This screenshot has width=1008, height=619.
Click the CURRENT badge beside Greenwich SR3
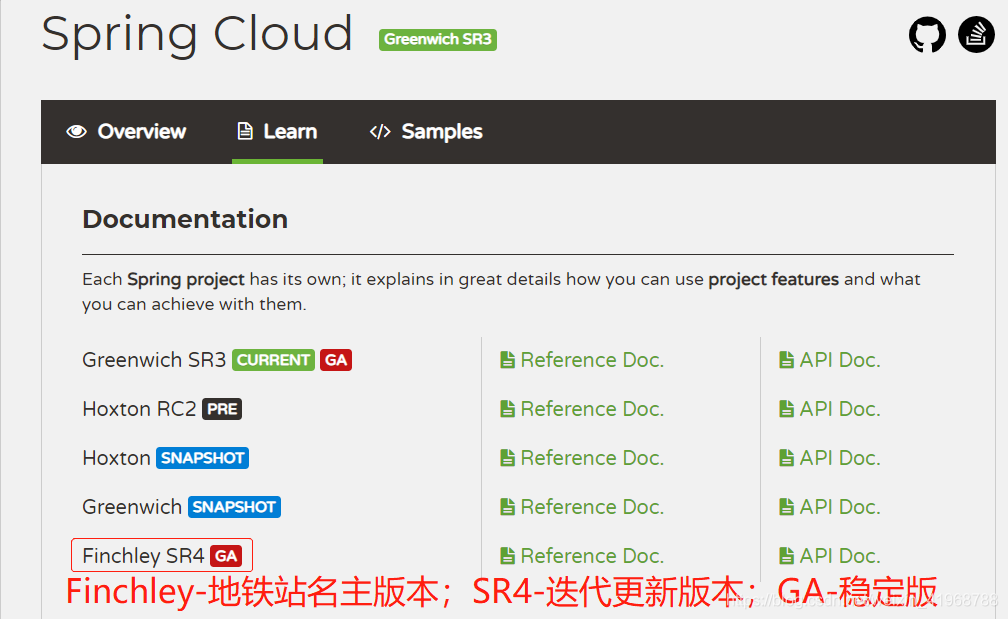coord(273,360)
